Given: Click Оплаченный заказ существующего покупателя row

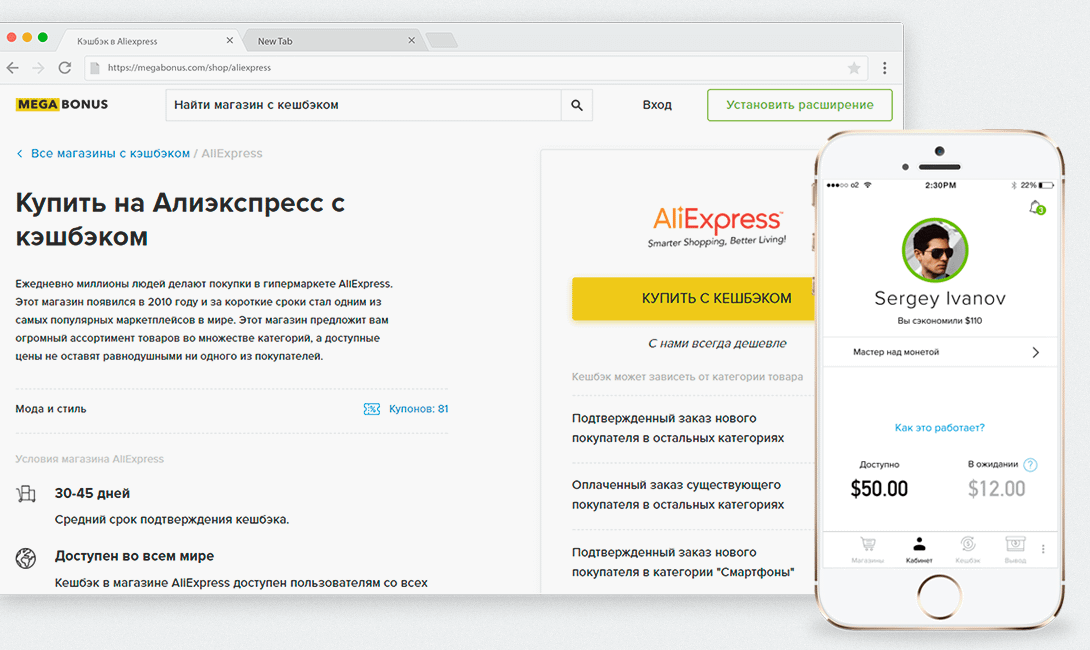Looking at the screenshot, I should pyautogui.click(x=678, y=495).
